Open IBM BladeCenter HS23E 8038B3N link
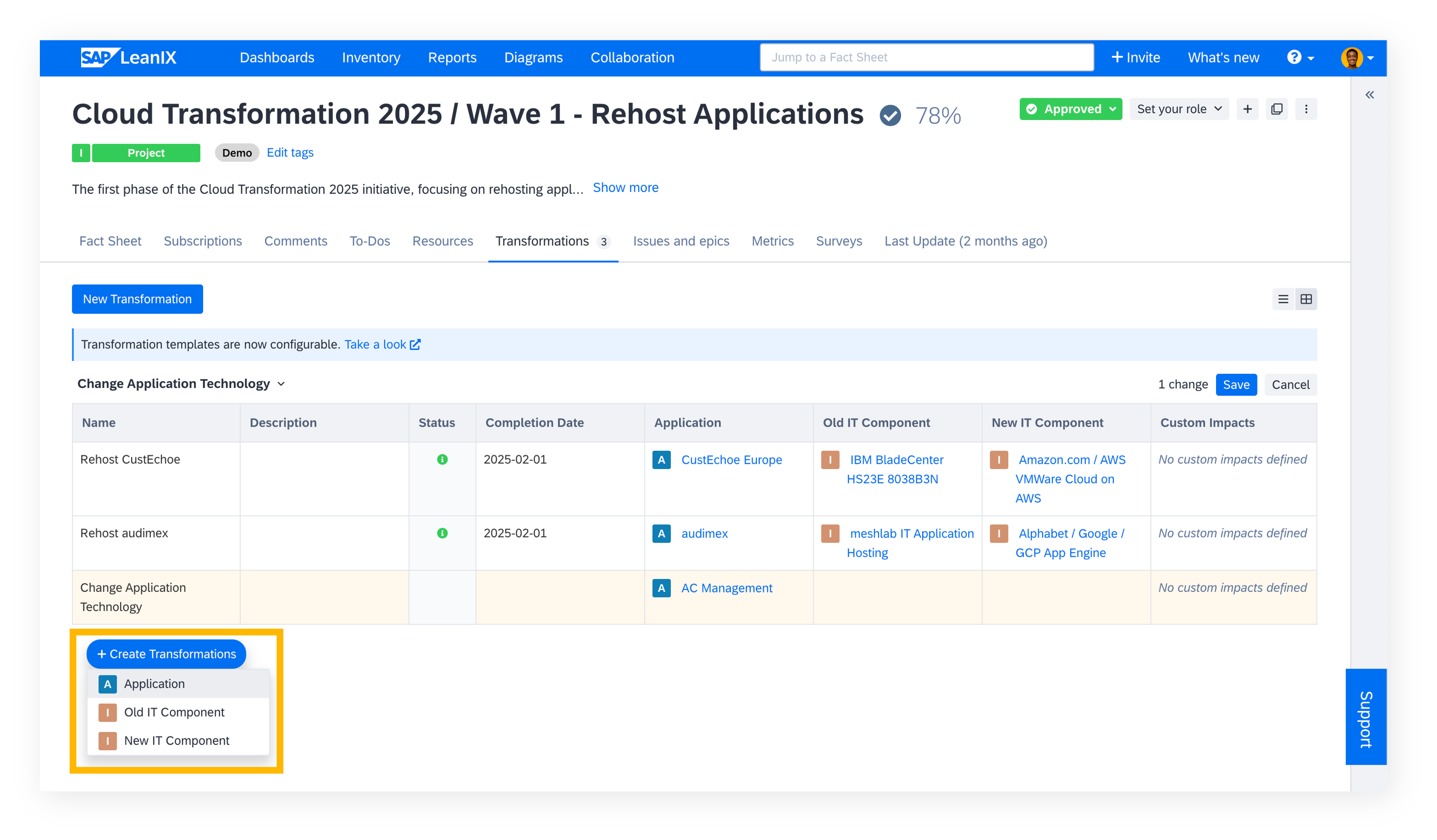 [895, 469]
